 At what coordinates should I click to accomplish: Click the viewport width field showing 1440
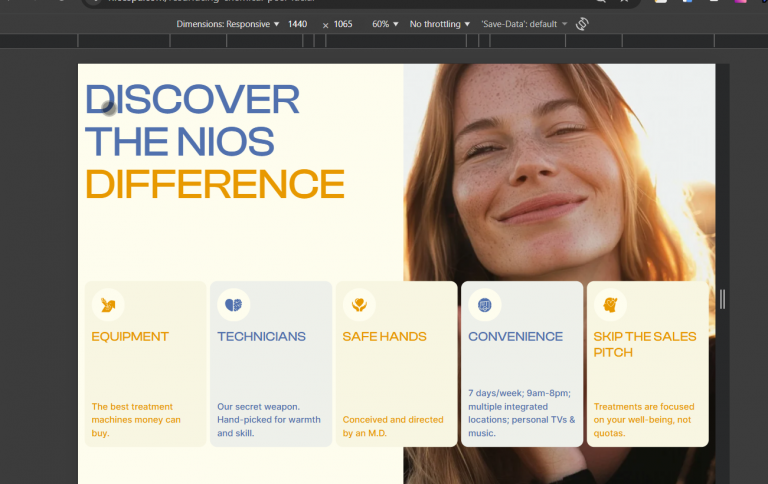(x=298, y=23)
